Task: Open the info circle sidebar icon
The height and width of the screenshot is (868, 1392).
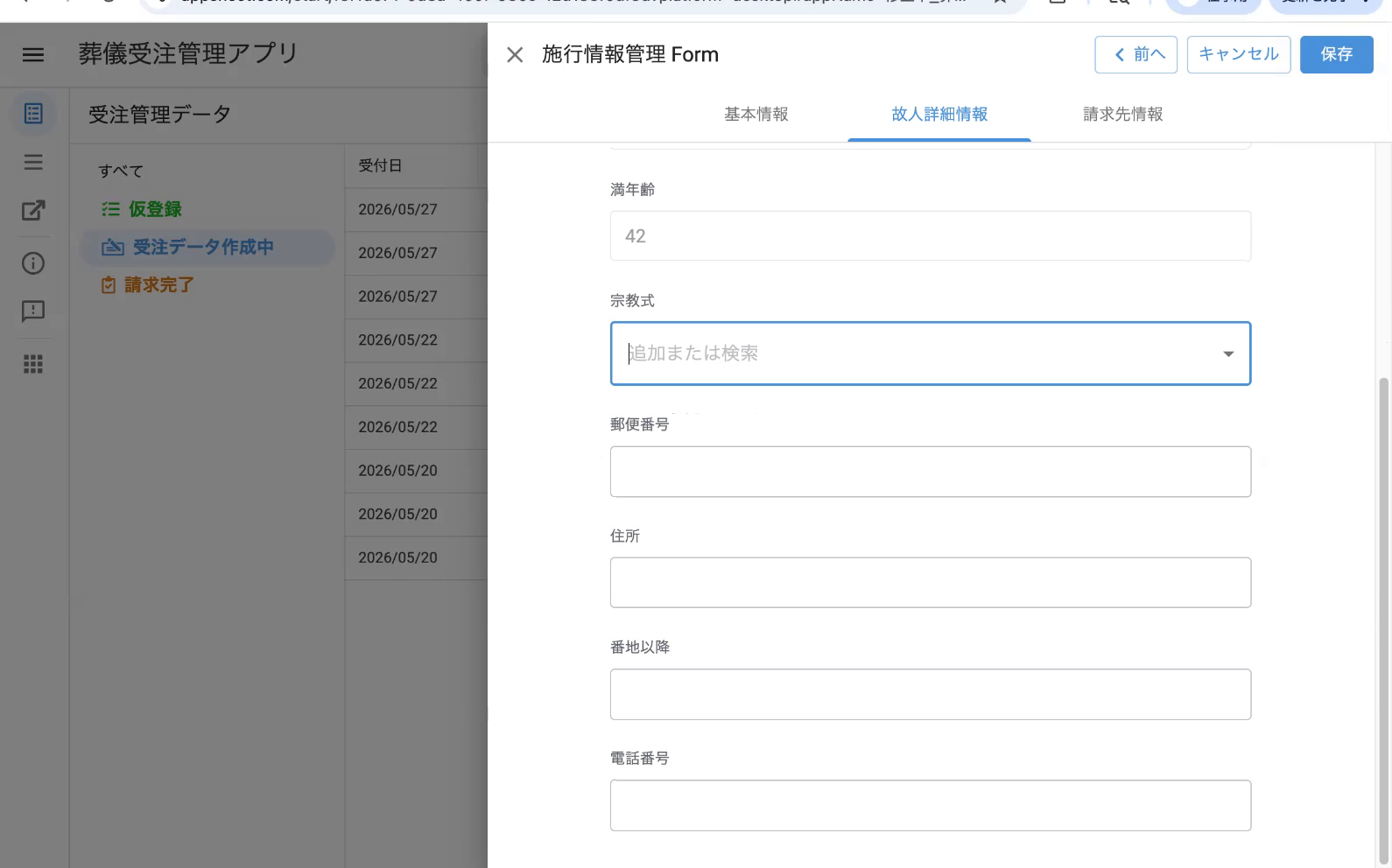Action: point(33,263)
